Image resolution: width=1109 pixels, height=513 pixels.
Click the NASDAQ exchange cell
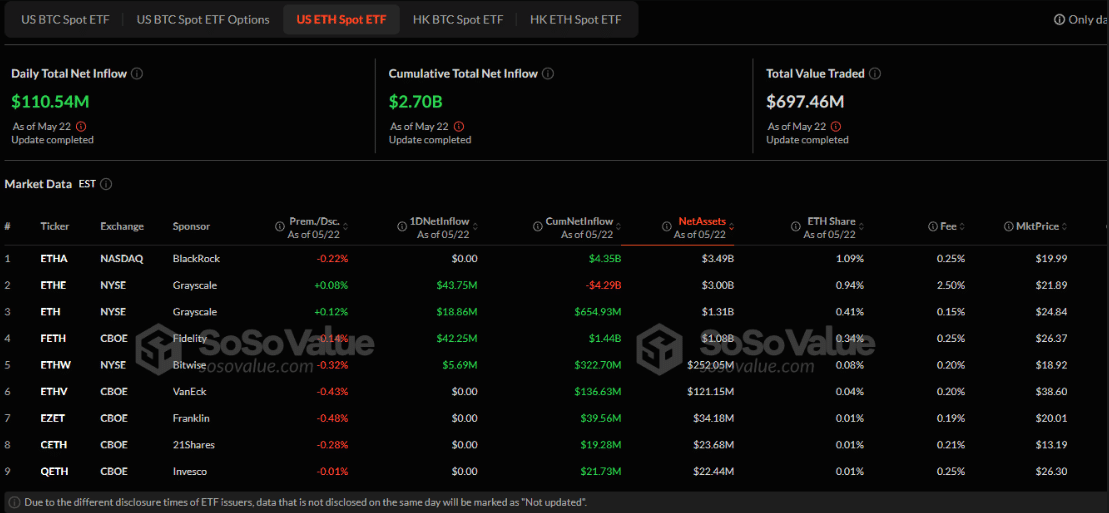coord(122,259)
